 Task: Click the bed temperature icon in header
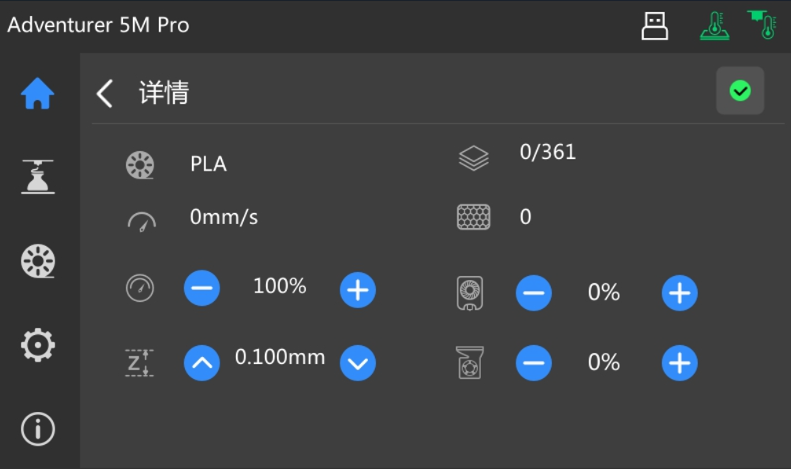pyautogui.click(x=714, y=26)
